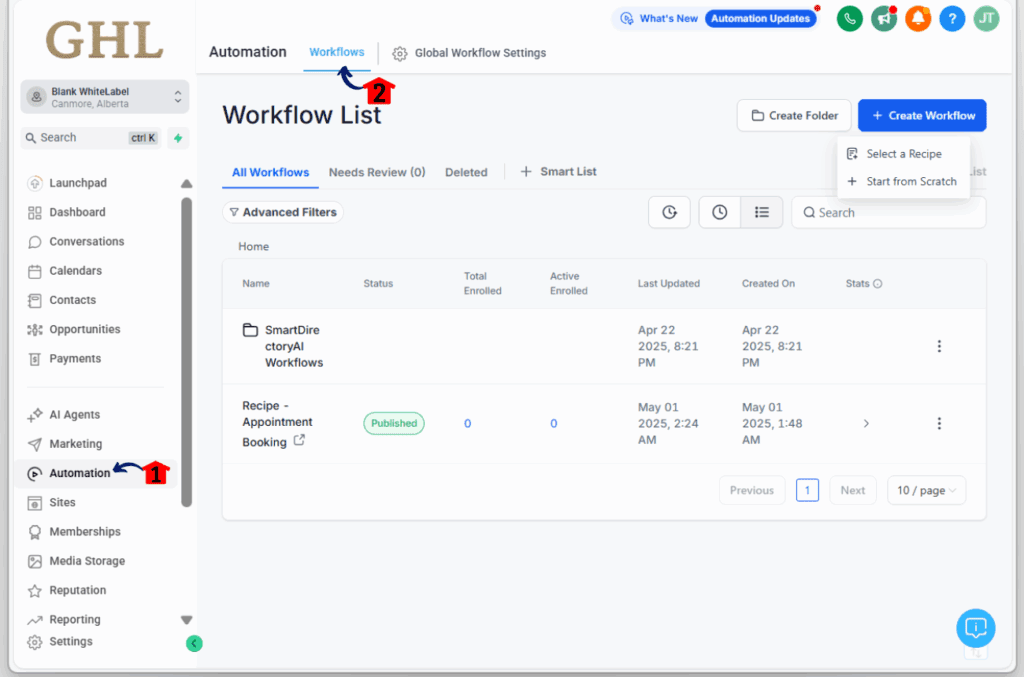This screenshot has width=1024, height=677.
Task: Click the Stats info icon
Action: pos(878,284)
